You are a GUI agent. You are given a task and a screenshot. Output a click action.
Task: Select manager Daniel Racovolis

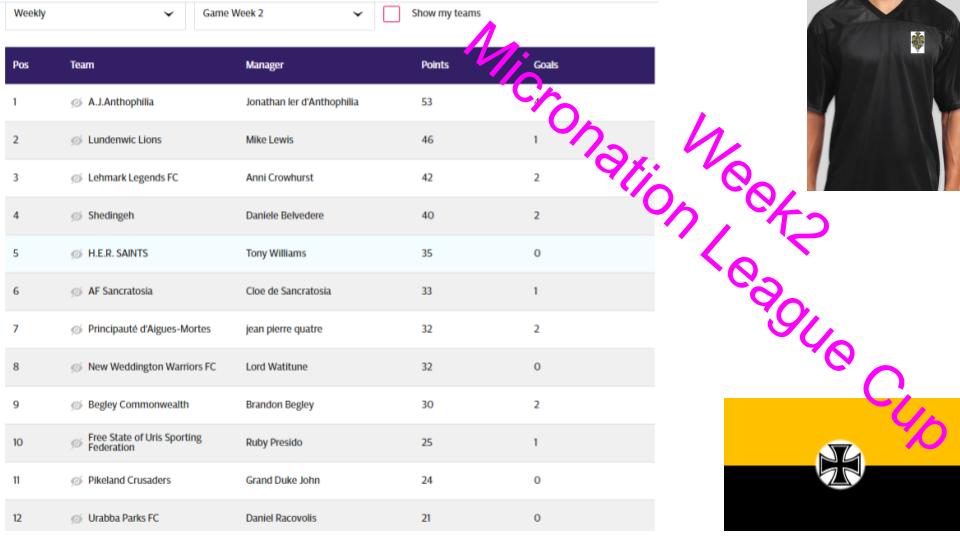coord(281,518)
